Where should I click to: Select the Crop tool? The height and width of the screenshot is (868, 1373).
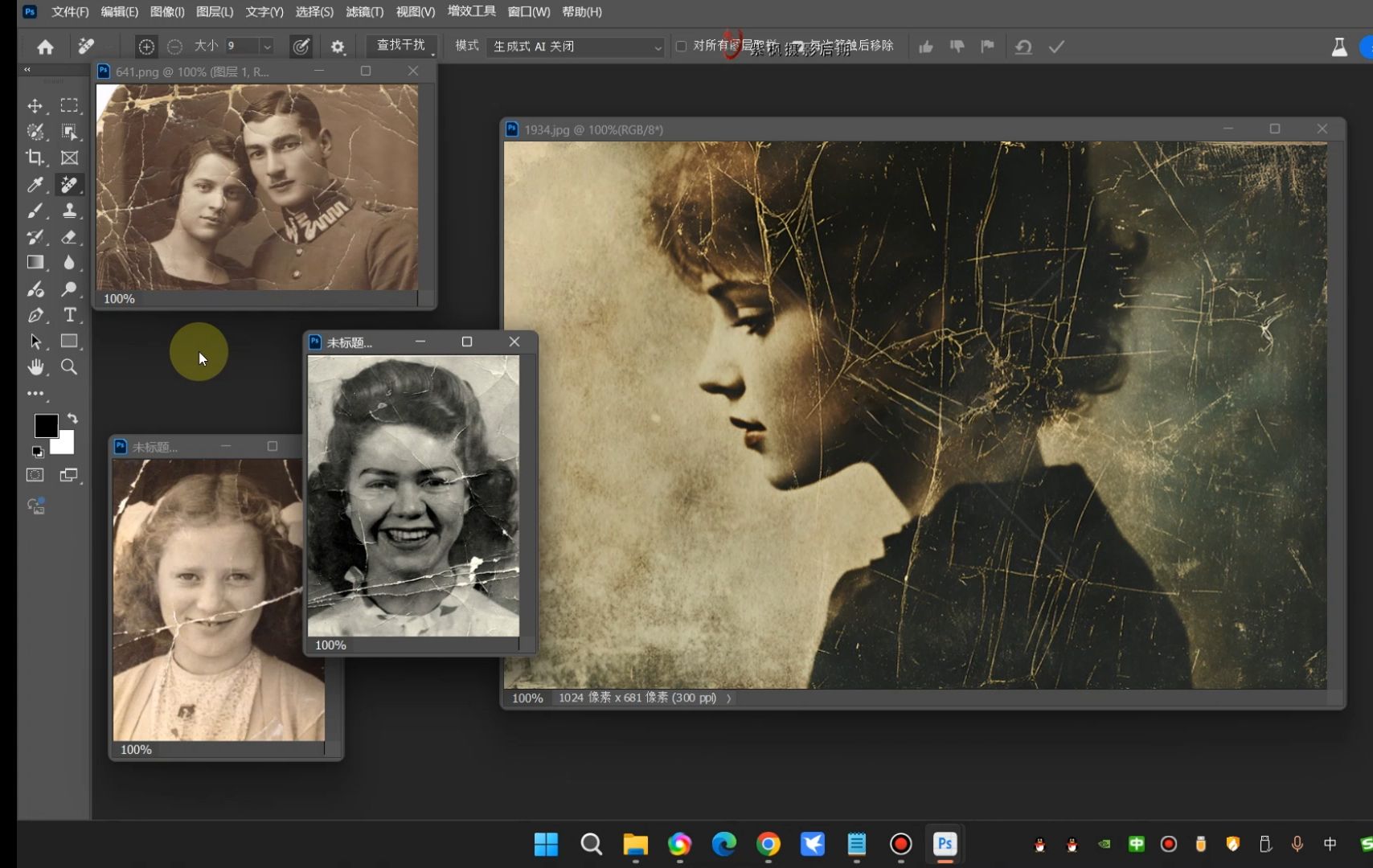pyautogui.click(x=35, y=158)
